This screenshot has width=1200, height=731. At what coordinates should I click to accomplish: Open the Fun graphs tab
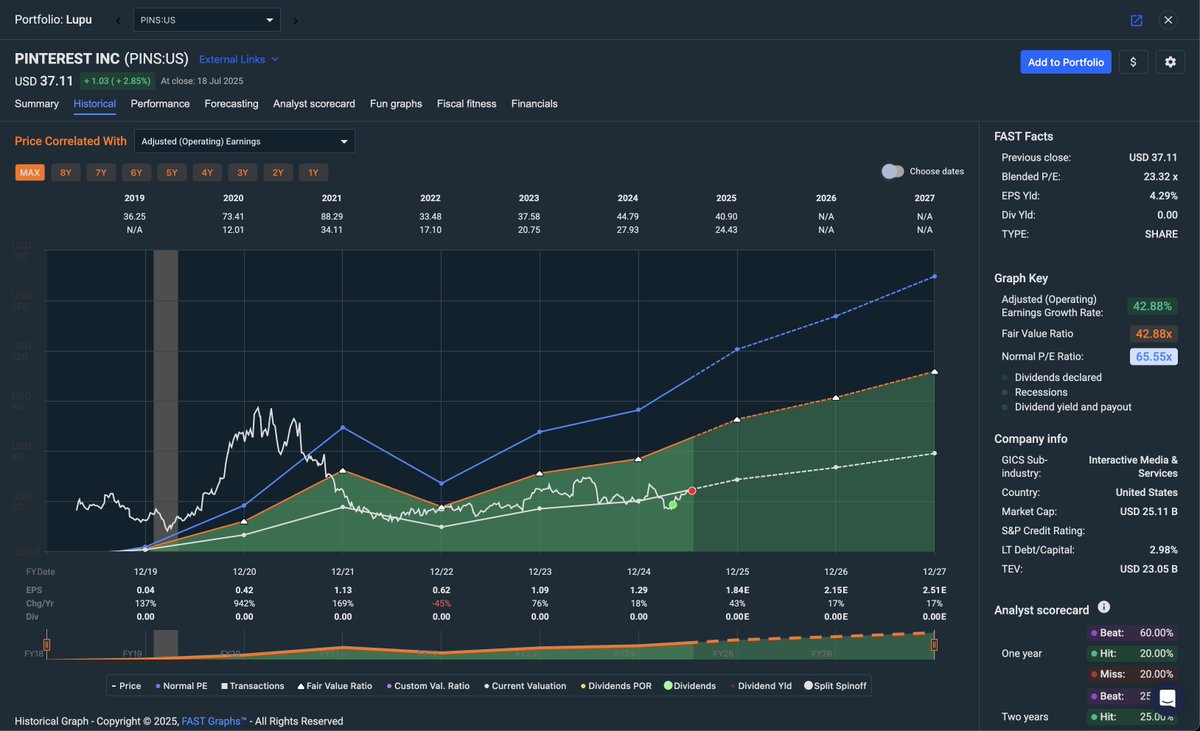pyautogui.click(x=396, y=104)
